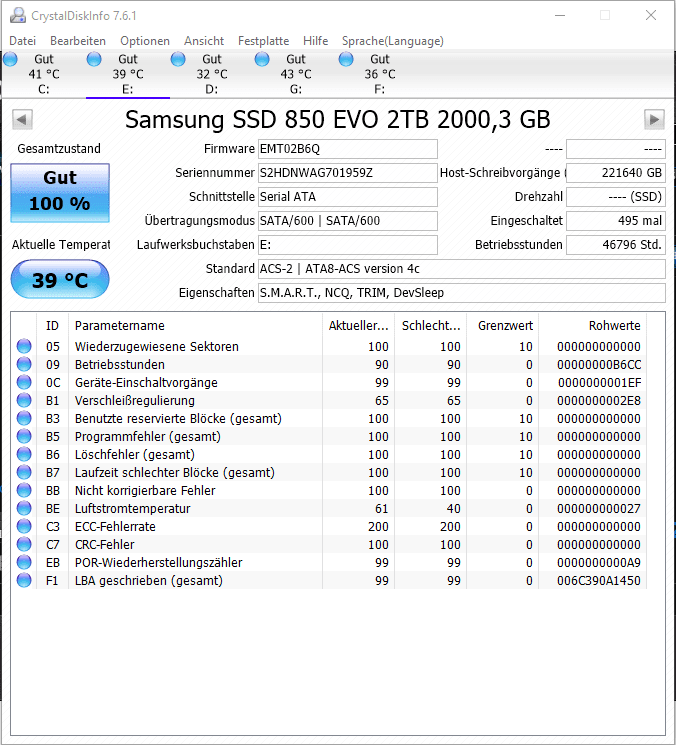Select the D: drive status orb

(178, 59)
